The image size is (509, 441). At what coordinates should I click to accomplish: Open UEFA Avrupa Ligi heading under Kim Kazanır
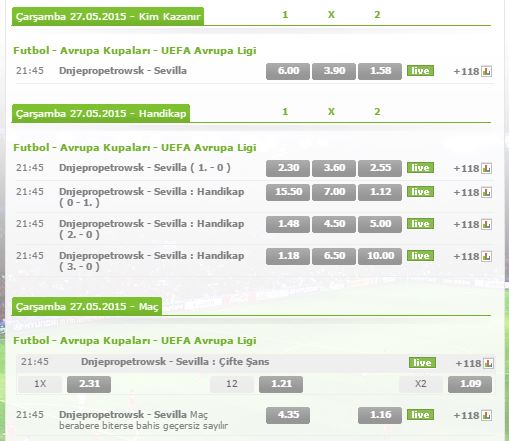tap(135, 51)
